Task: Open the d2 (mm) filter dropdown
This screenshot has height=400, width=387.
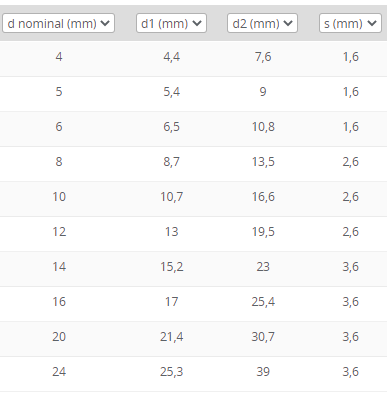Action: (x=262, y=23)
